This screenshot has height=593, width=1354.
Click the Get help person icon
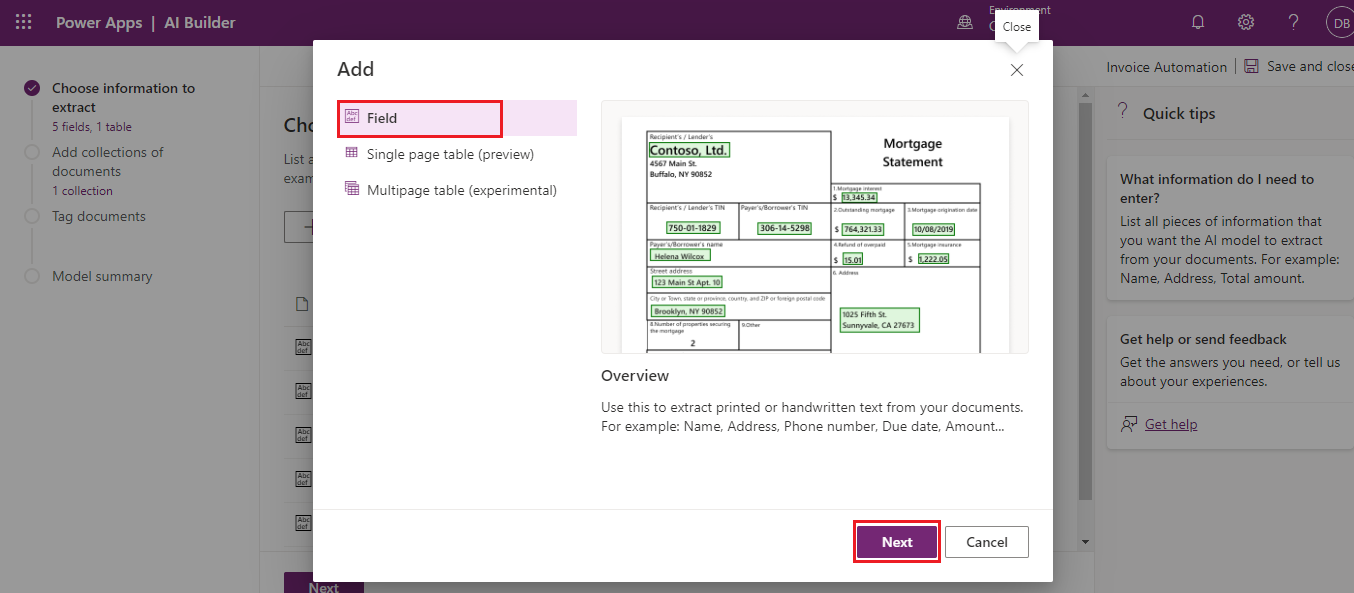[1129, 424]
